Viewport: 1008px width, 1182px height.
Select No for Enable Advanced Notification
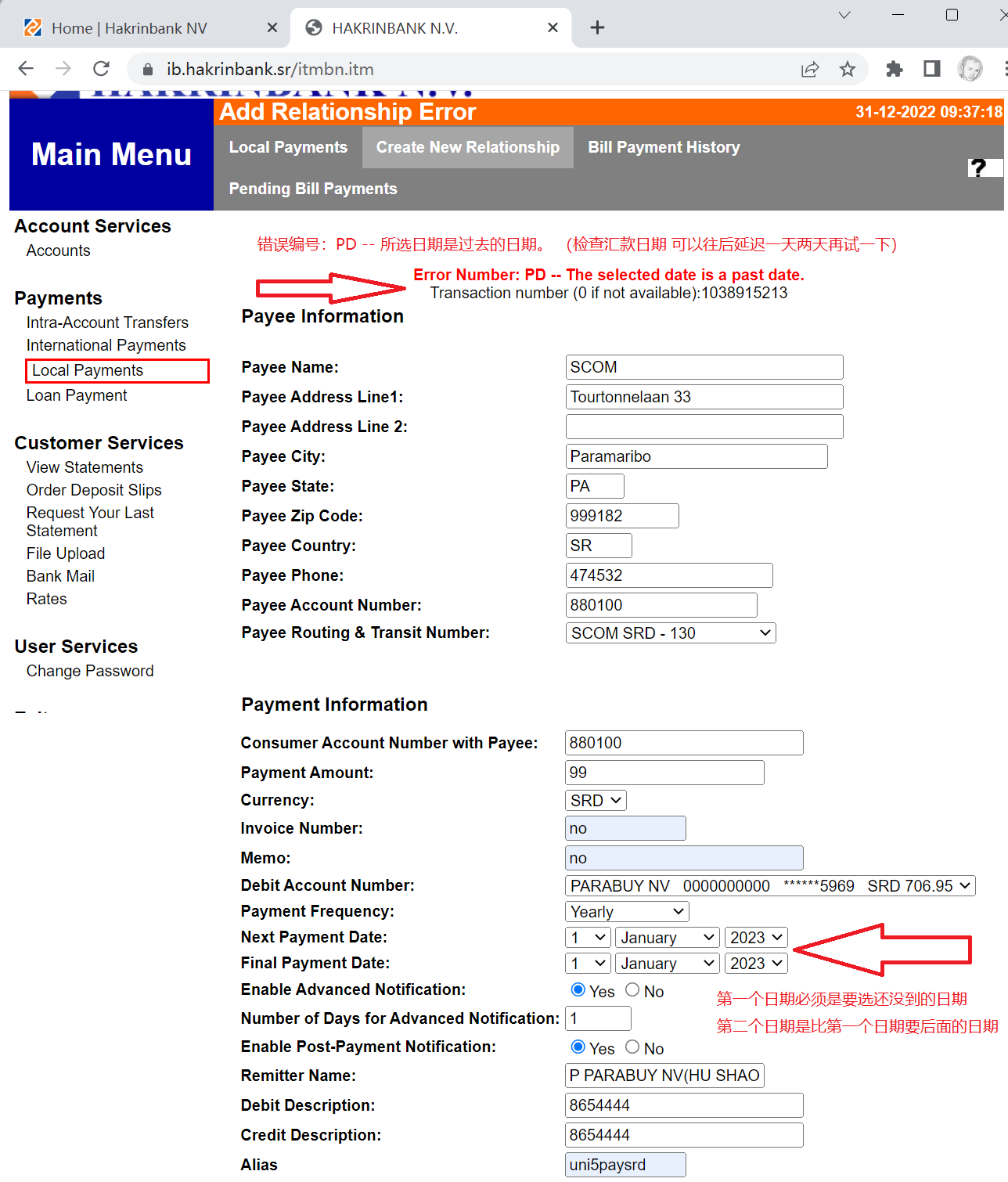(x=632, y=990)
